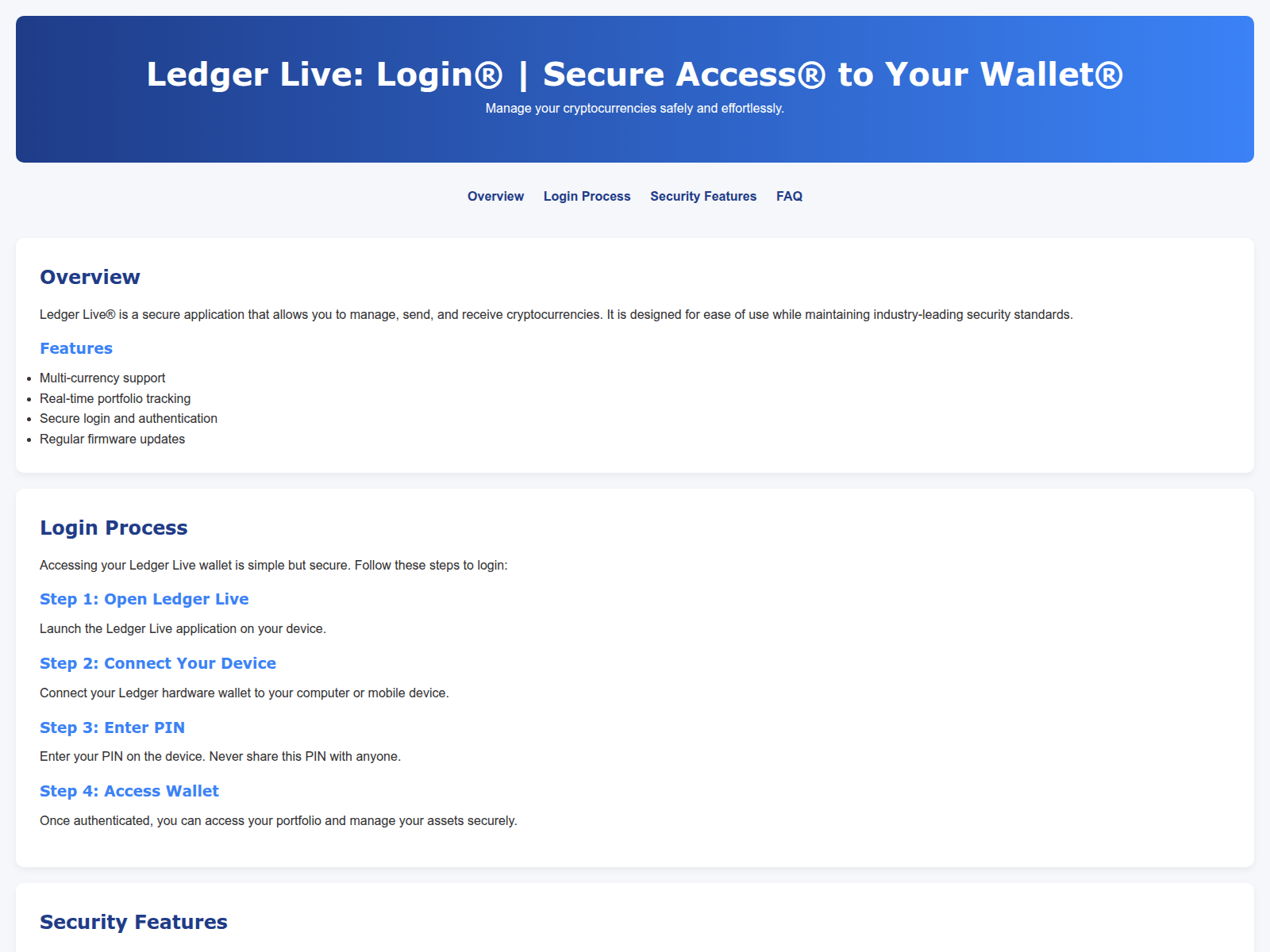Open the Overview nav link
This screenshot has width=1270, height=952.
click(x=495, y=196)
